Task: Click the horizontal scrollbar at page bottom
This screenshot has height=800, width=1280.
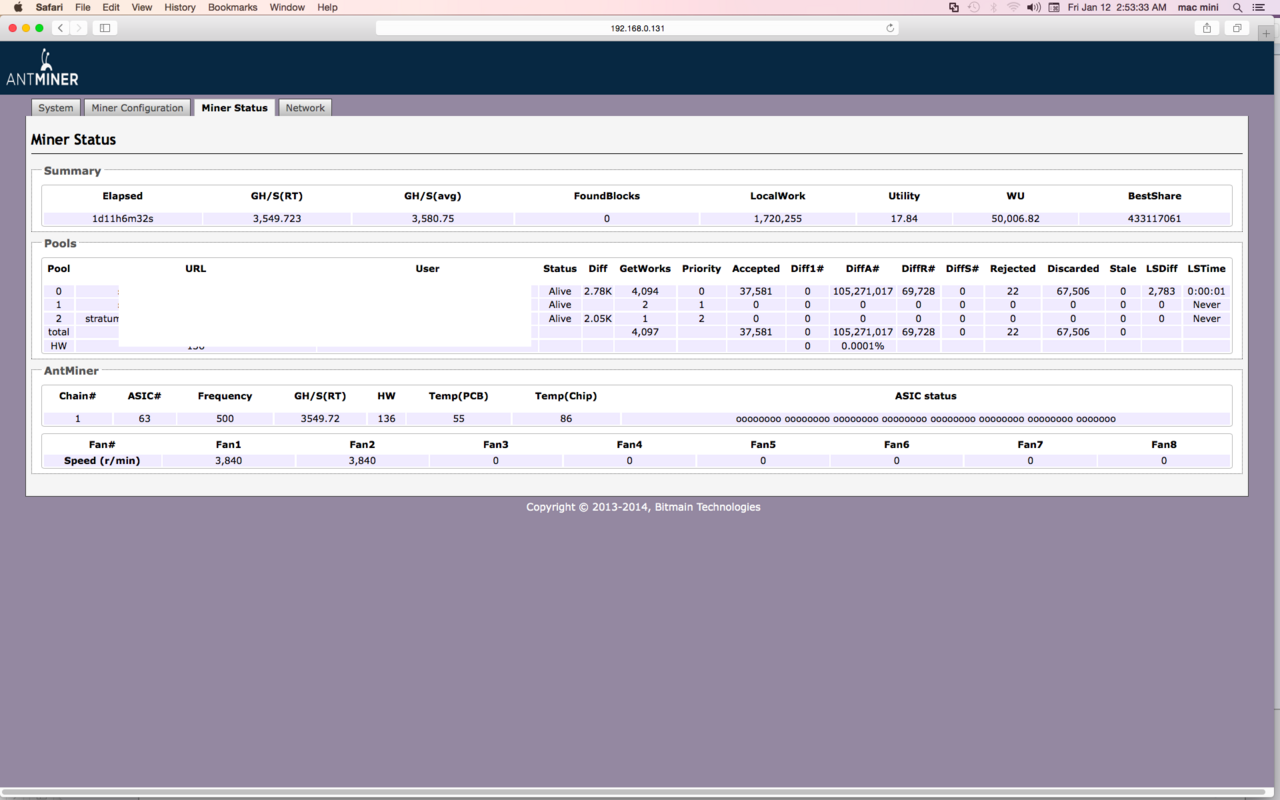Action: click(x=636, y=794)
